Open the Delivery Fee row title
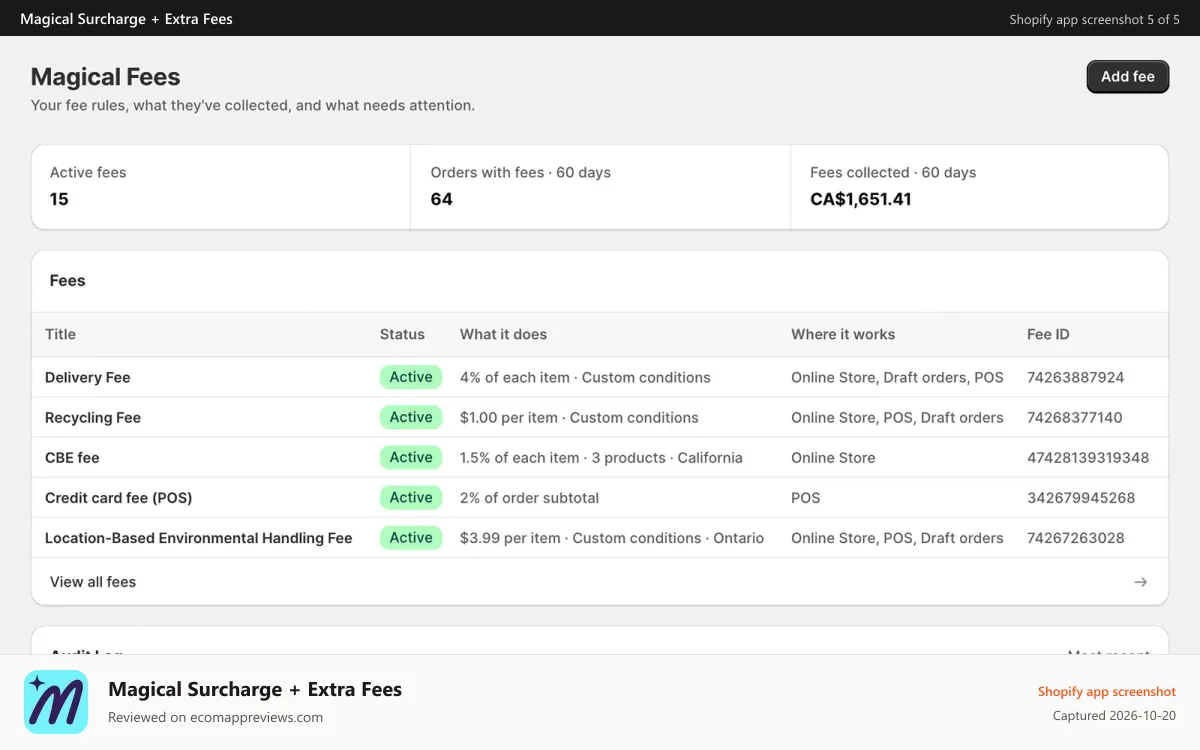Viewport: 1200px width, 750px height. pos(88,378)
